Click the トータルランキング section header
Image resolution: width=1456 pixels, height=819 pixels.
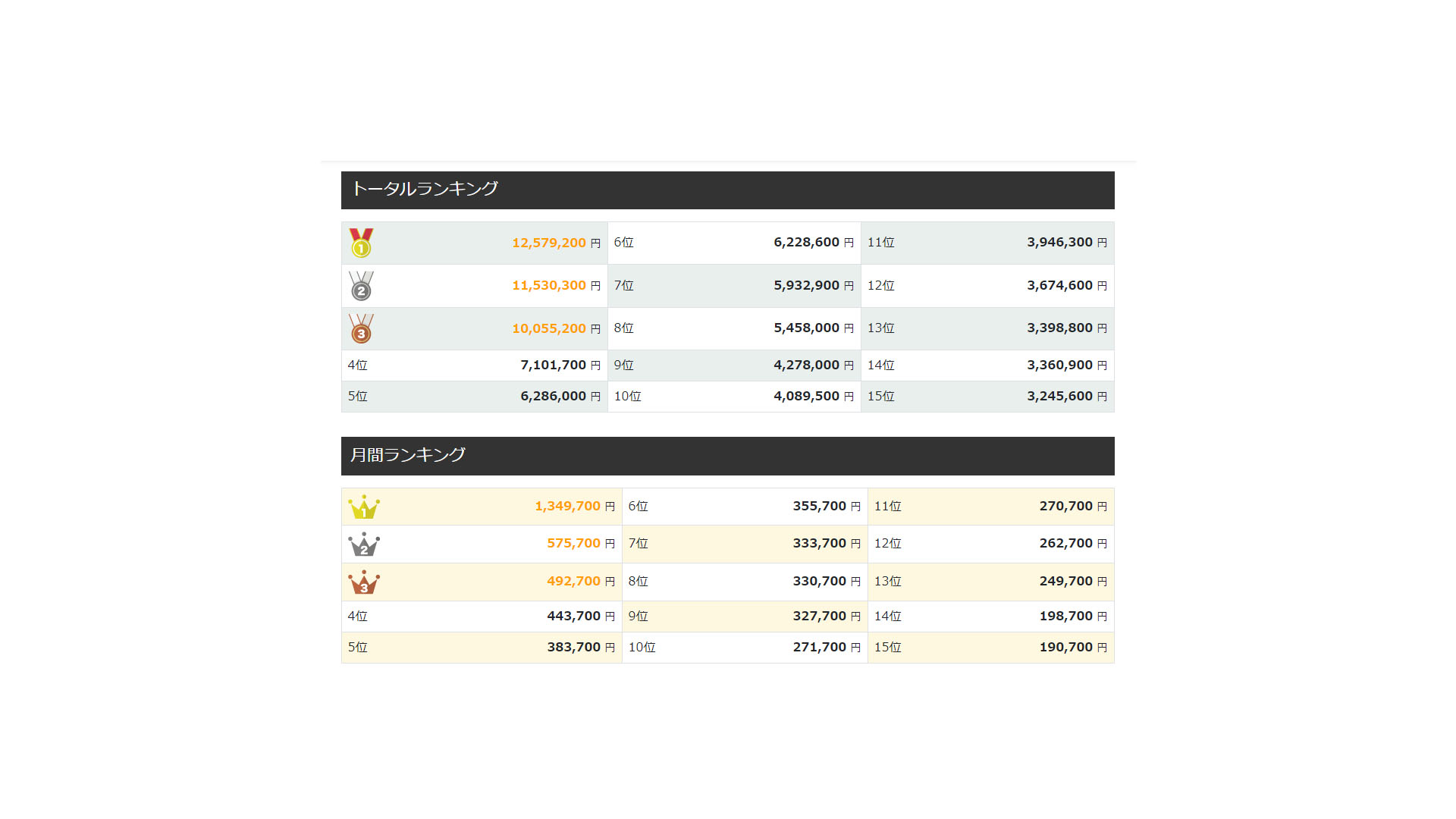point(425,189)
